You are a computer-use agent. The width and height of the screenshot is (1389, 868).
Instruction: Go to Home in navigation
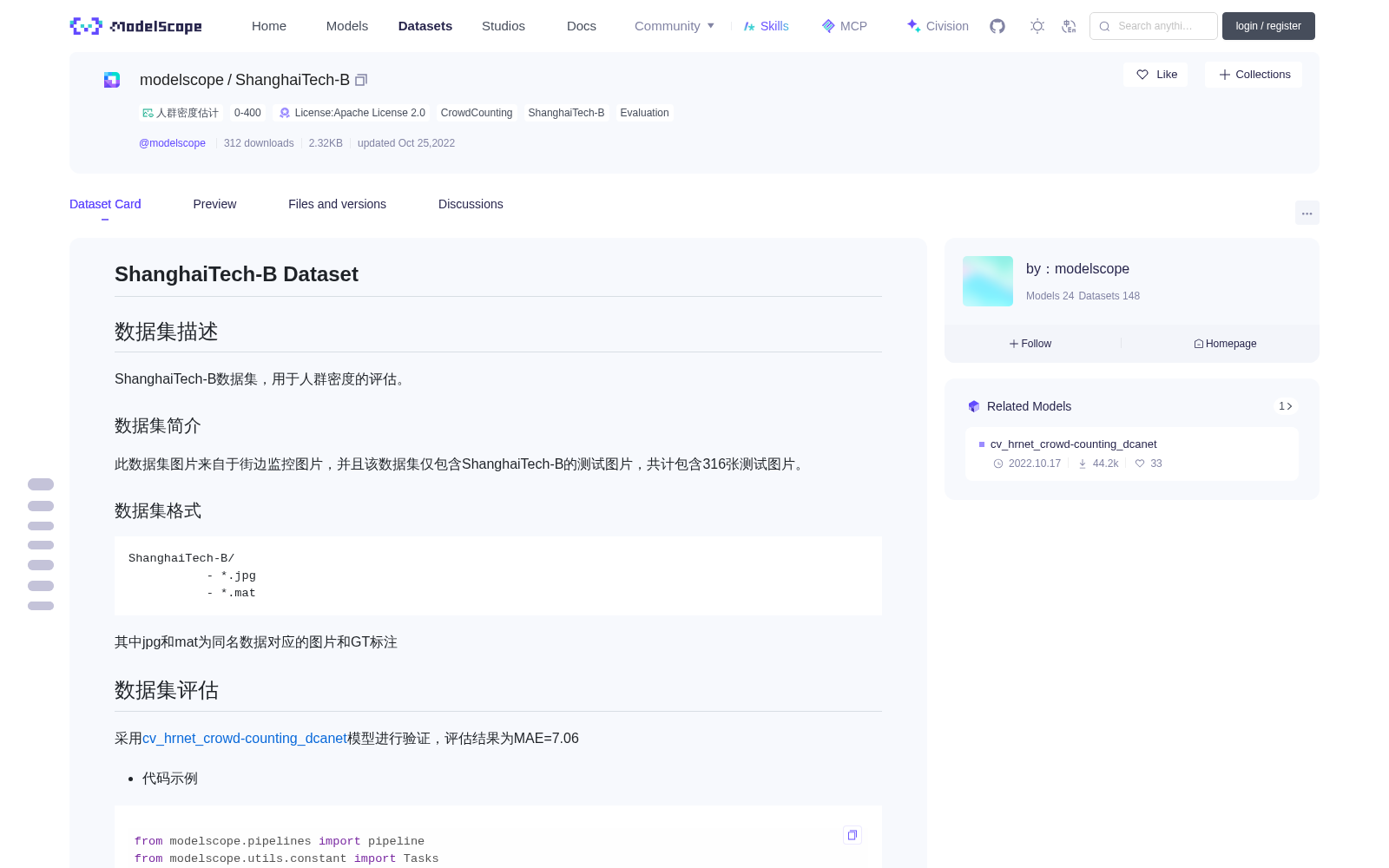[x=269, y=26]
